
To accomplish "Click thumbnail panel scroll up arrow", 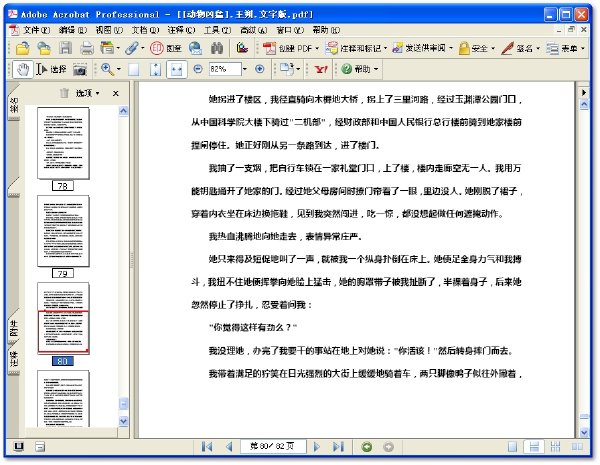I will [123, 111].
